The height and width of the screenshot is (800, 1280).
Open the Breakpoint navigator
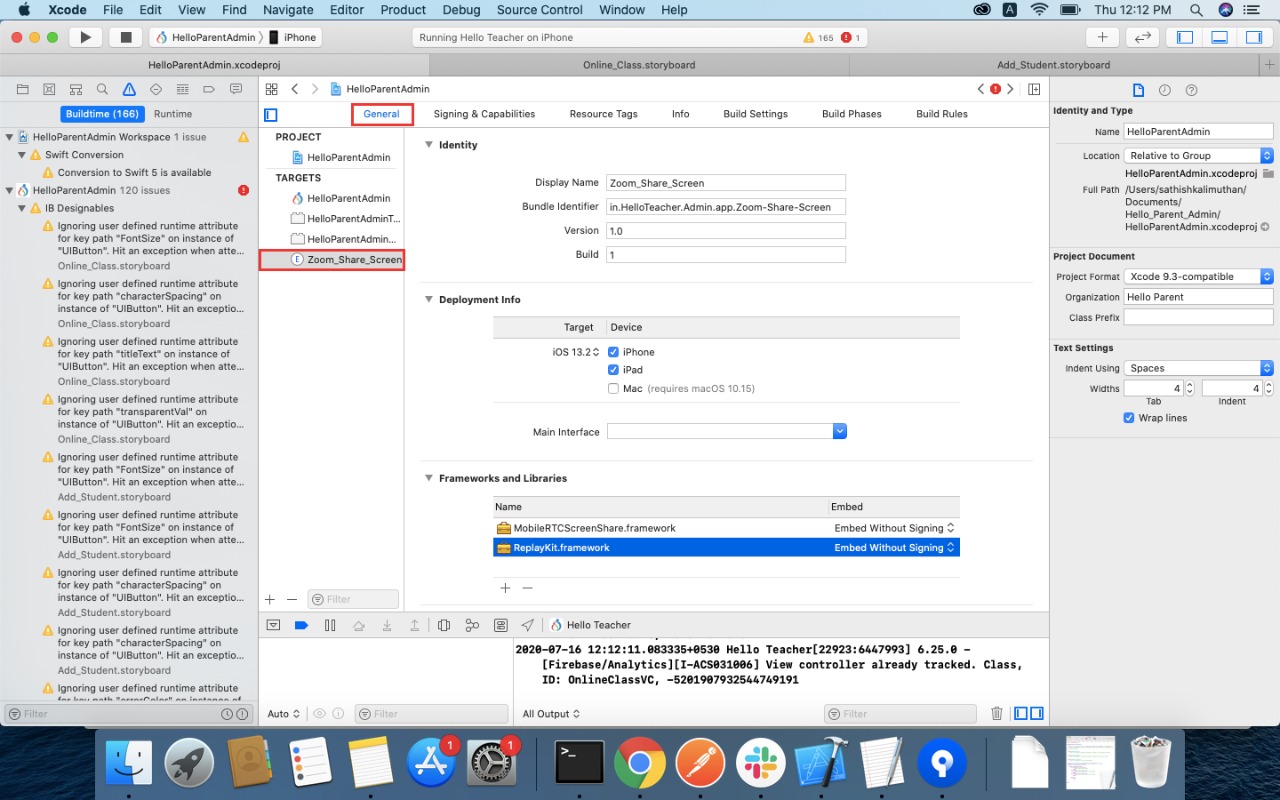coord(209,89)
